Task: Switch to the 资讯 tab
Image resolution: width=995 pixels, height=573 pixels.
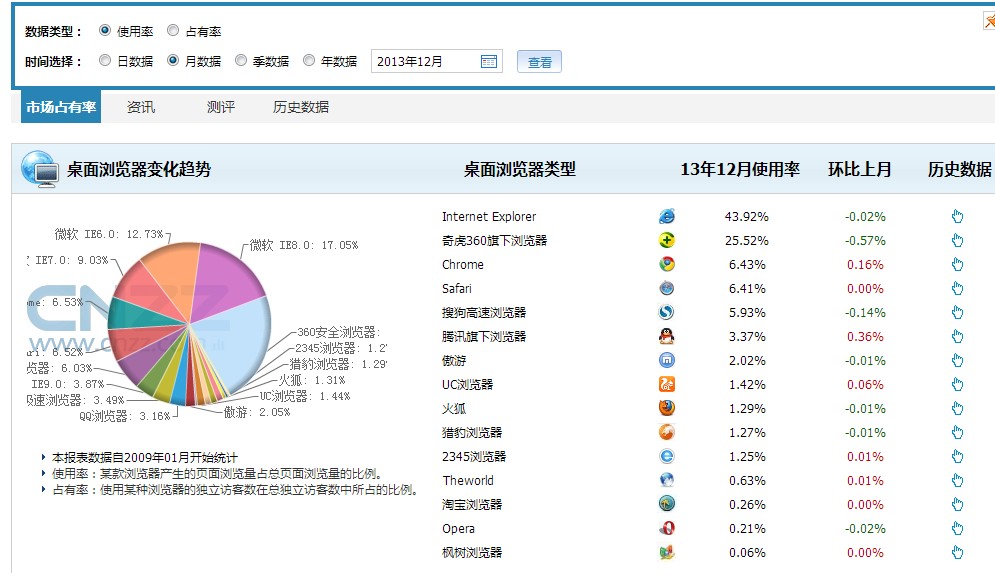Action: coord(141,107)
